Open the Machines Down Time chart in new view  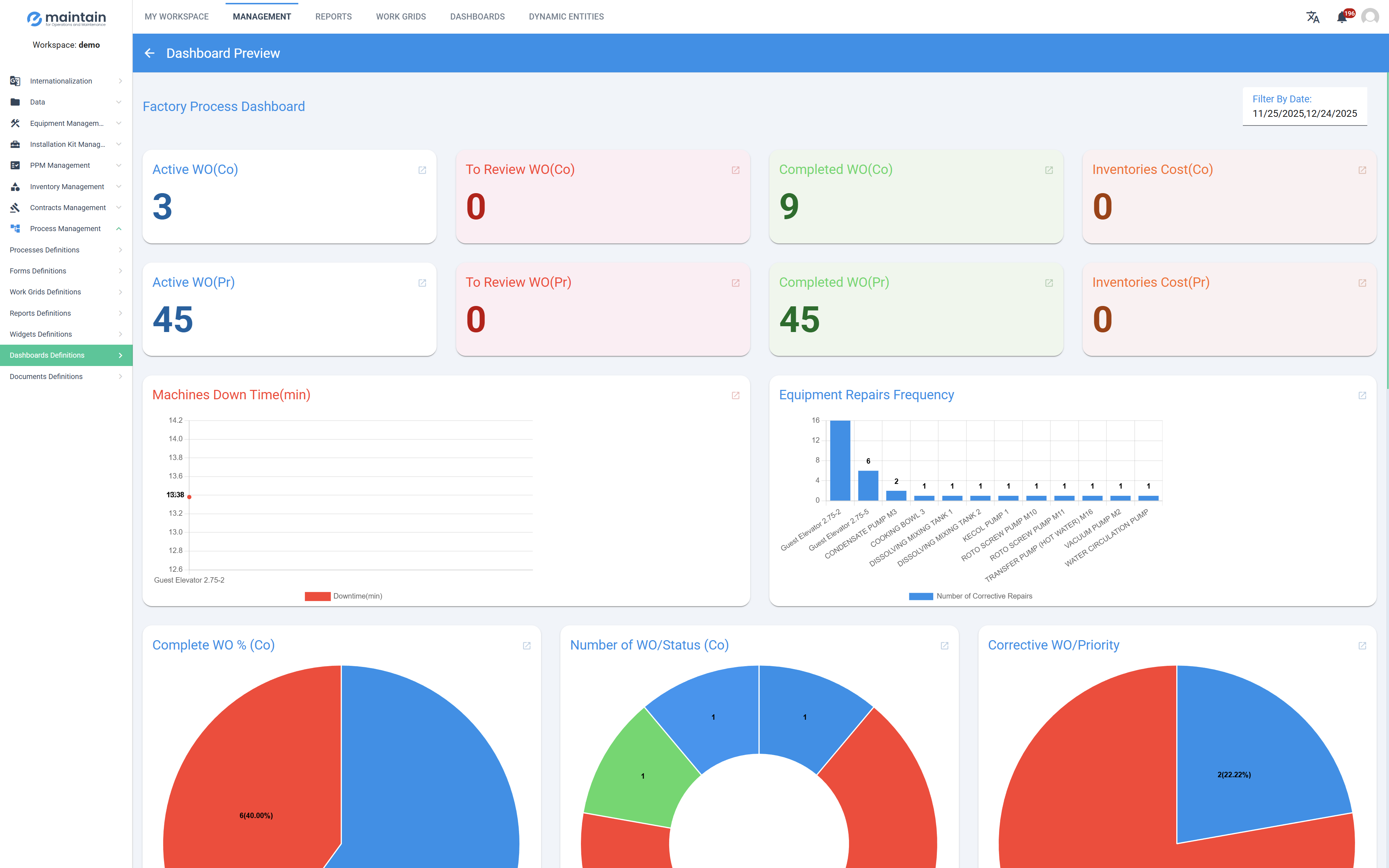point(735,395)
